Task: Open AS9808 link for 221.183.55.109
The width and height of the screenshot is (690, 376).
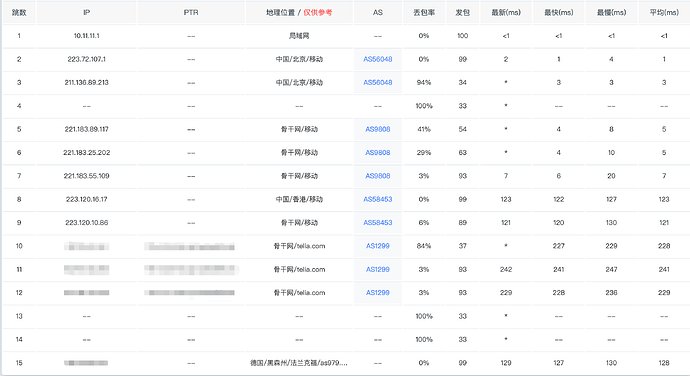Action: pos(378,176)
